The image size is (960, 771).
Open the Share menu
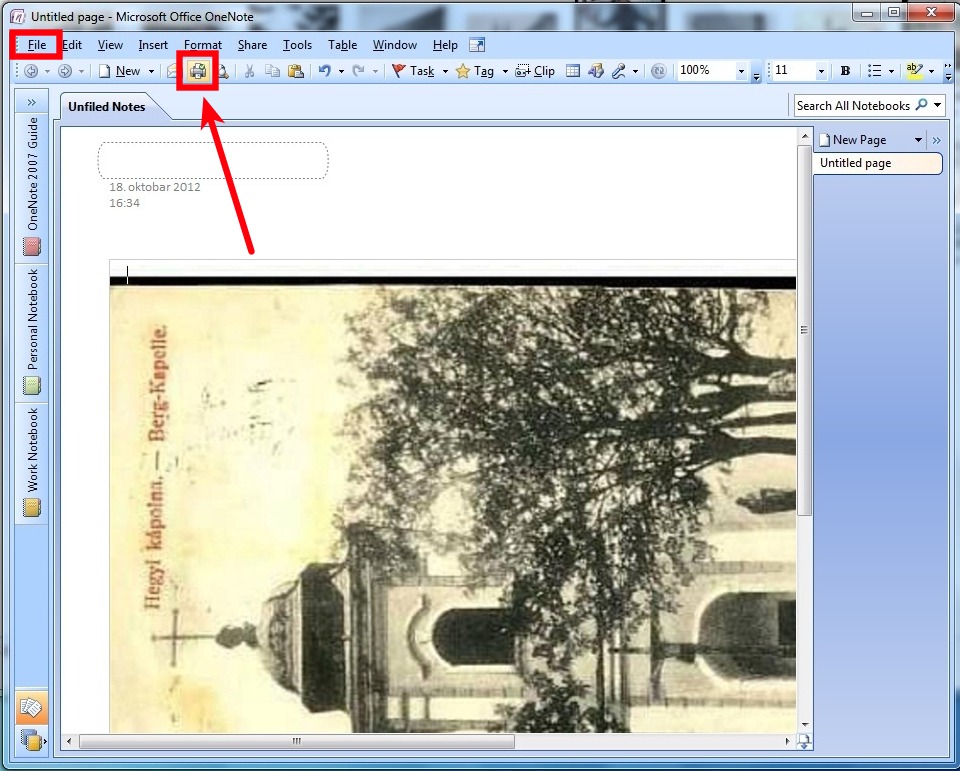point(252,45)
